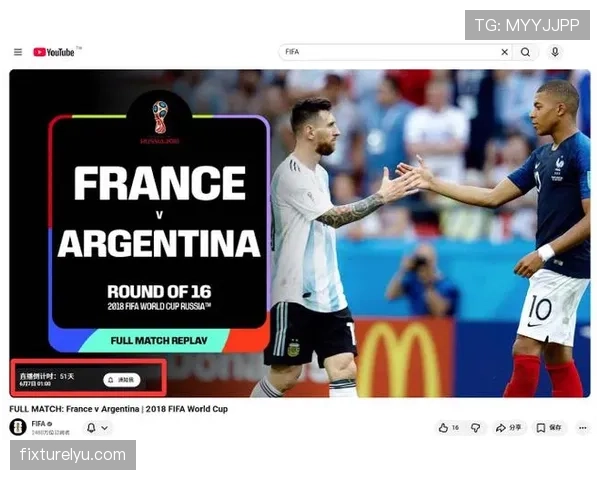Open the hamburger guide menu
This screenshot has height=480, width=600.
[18, 52]
